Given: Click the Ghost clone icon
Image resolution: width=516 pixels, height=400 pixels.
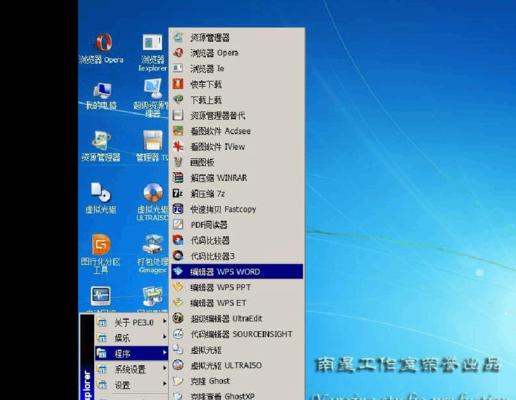Looking at the screenshot, I should coord(178,381).
